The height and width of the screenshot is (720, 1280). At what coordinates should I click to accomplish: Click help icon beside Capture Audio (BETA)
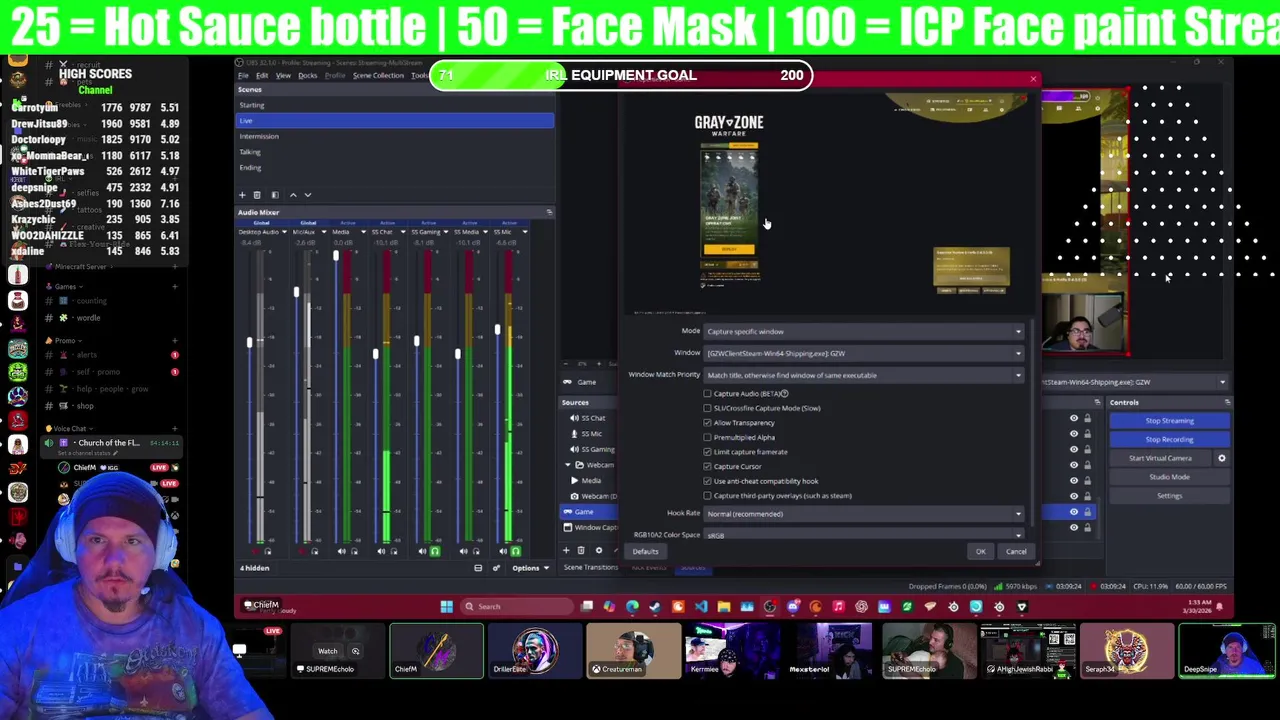click(x=784, y=393)
